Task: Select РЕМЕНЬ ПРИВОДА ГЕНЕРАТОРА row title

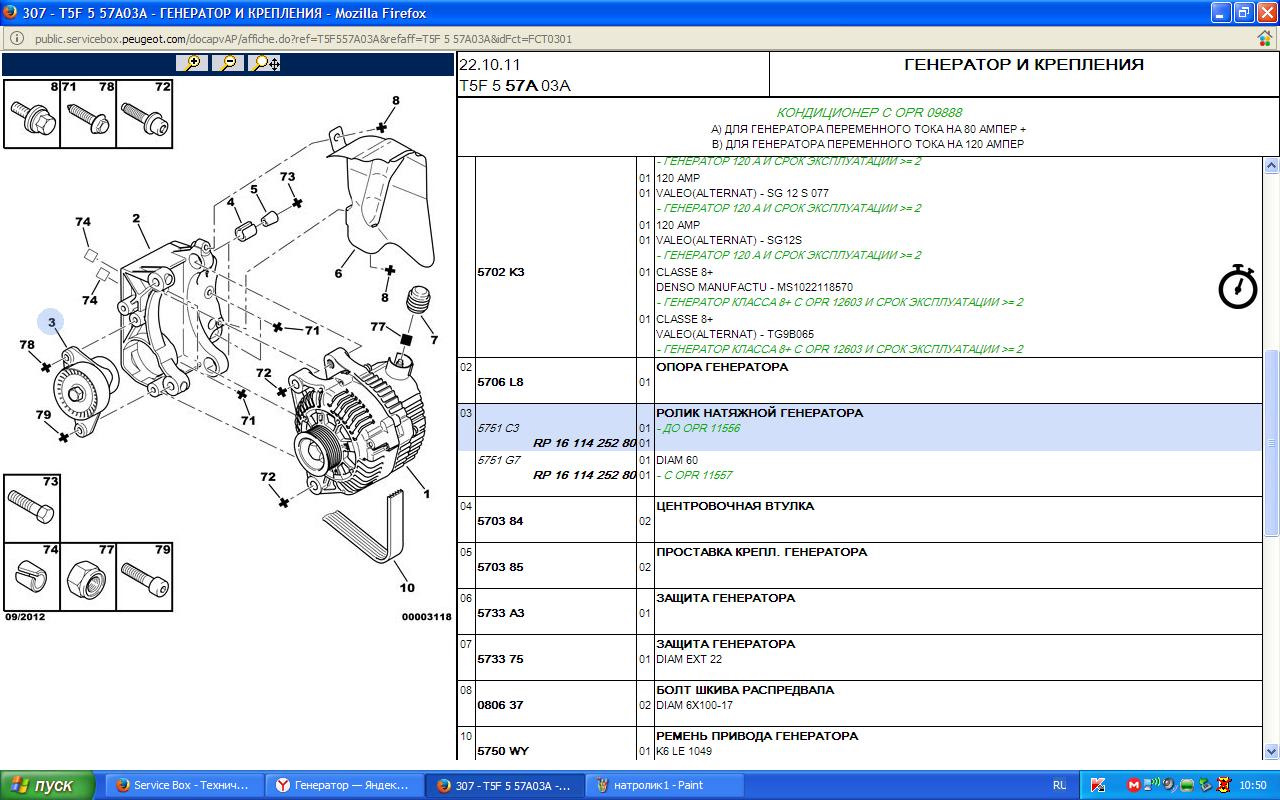Action: pos(757,736)
